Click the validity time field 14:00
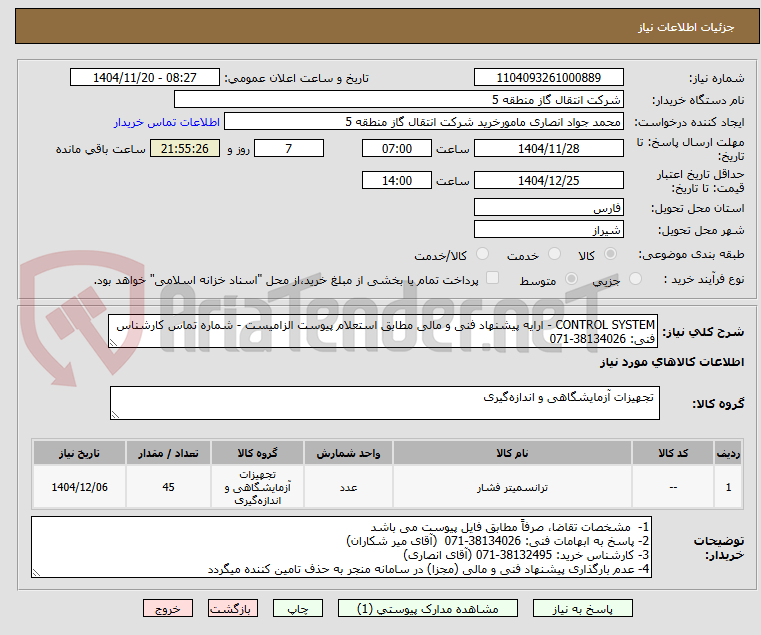This screenshot has width=761, height=635. [x=397, y=181]
